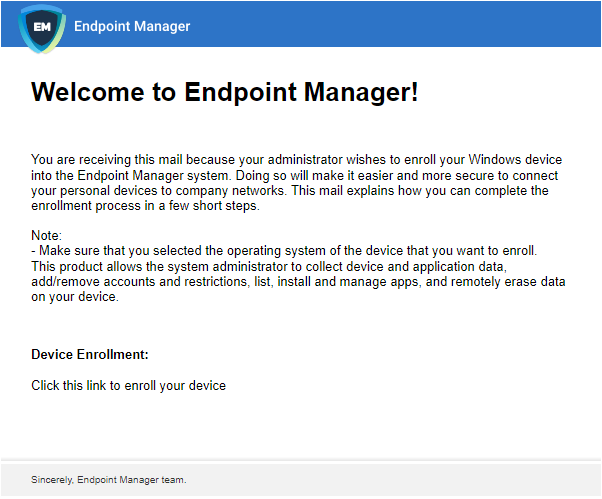
Task: Click the Sincerely, Endpoint Manager team footer text
Action: [109, 480]
